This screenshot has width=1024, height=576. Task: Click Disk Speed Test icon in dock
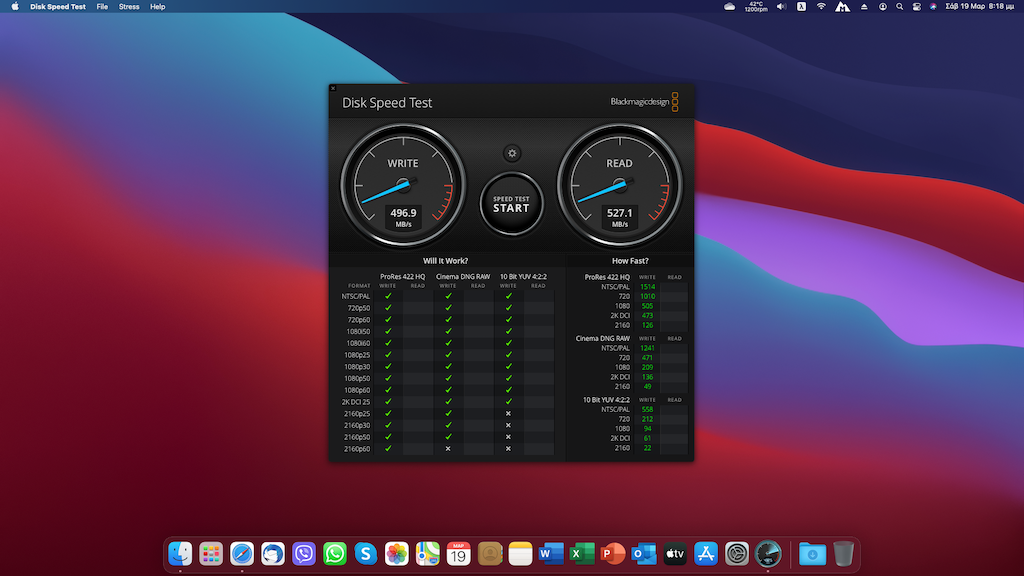coord(768,554)
